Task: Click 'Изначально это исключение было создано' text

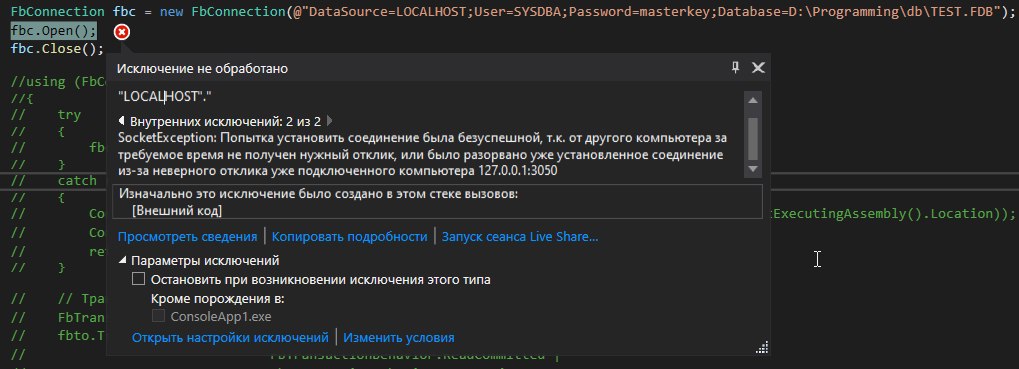Action: (318, 194)
